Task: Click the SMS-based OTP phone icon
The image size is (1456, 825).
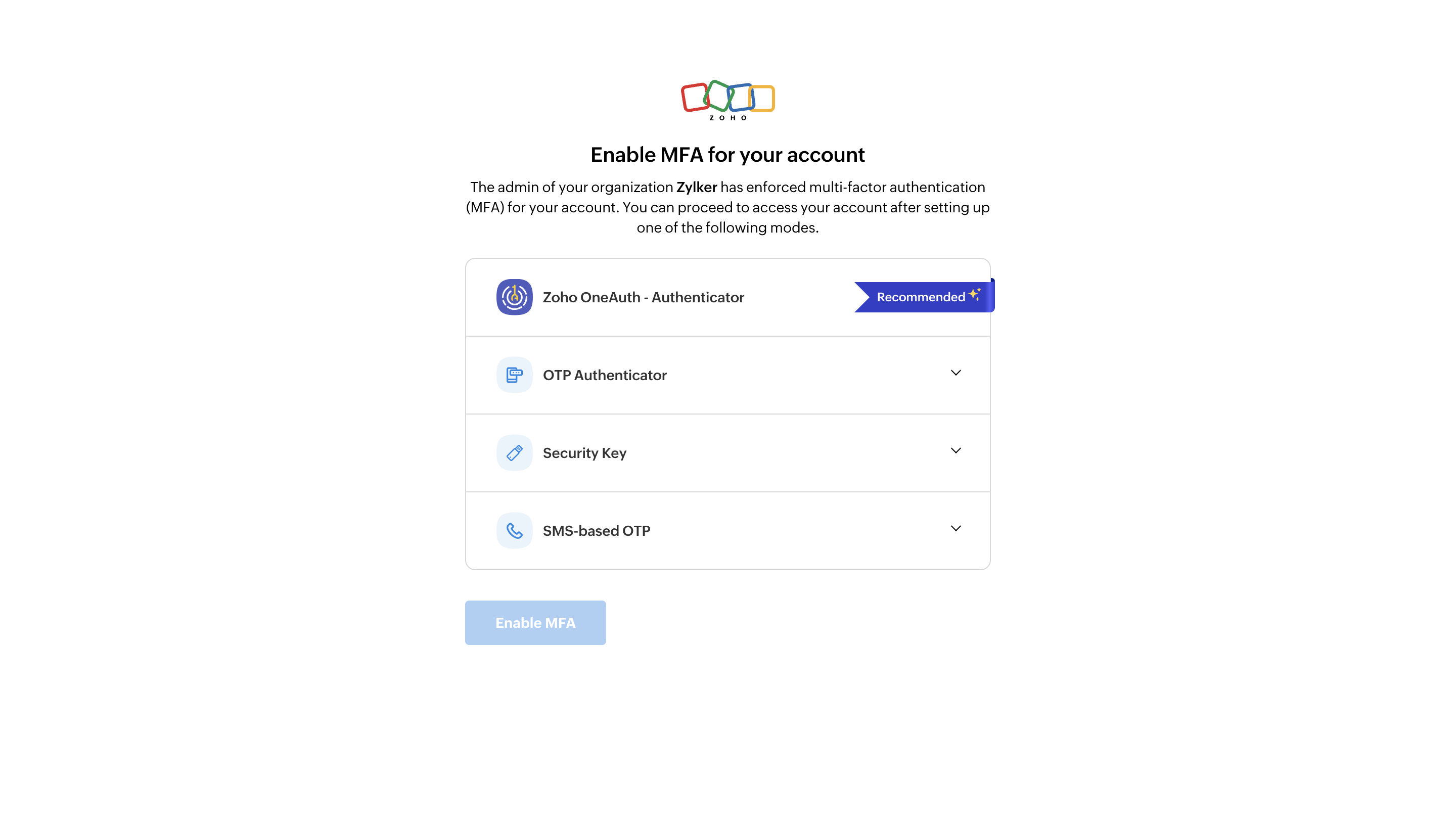Action: 515,530
